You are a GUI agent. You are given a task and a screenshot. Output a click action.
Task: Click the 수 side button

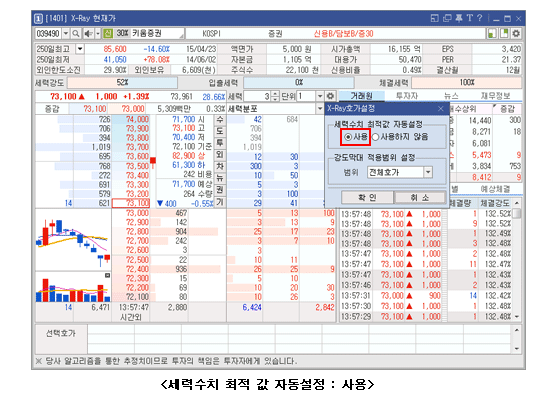pyautogui.click(x=220, y=120)
